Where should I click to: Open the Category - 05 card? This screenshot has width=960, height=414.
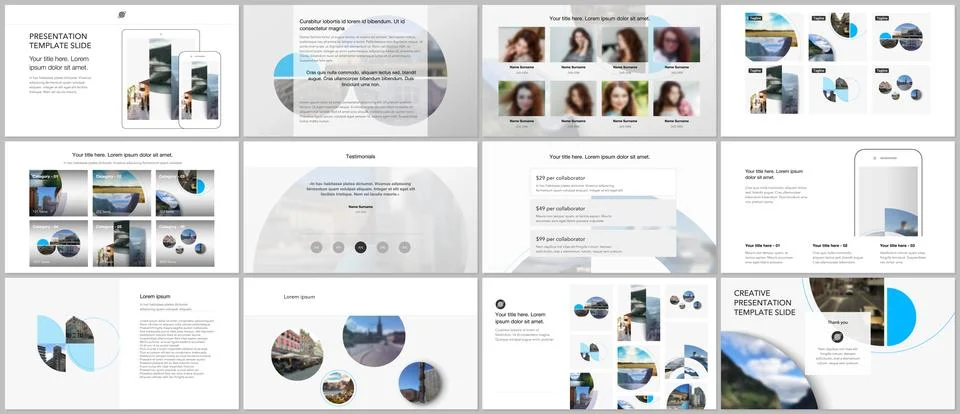coord(122,243)
